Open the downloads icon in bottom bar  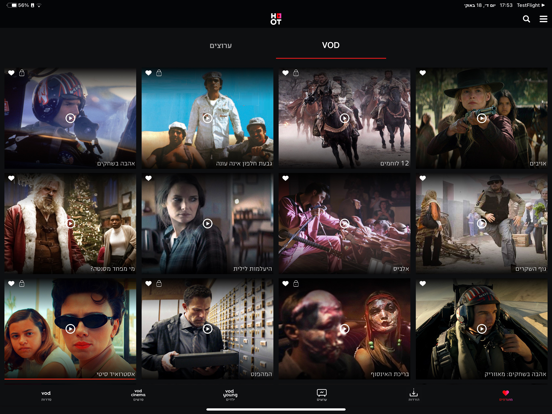coord(414,395)
